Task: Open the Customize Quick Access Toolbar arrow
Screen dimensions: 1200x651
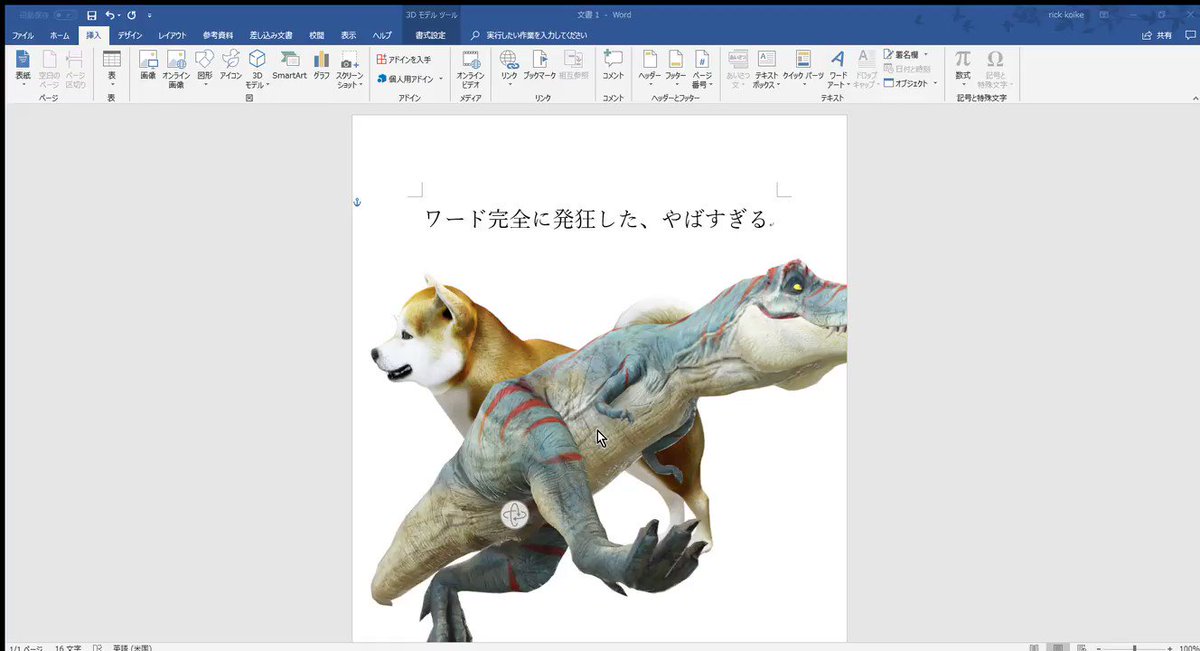Action: click(x=149, y=16)
